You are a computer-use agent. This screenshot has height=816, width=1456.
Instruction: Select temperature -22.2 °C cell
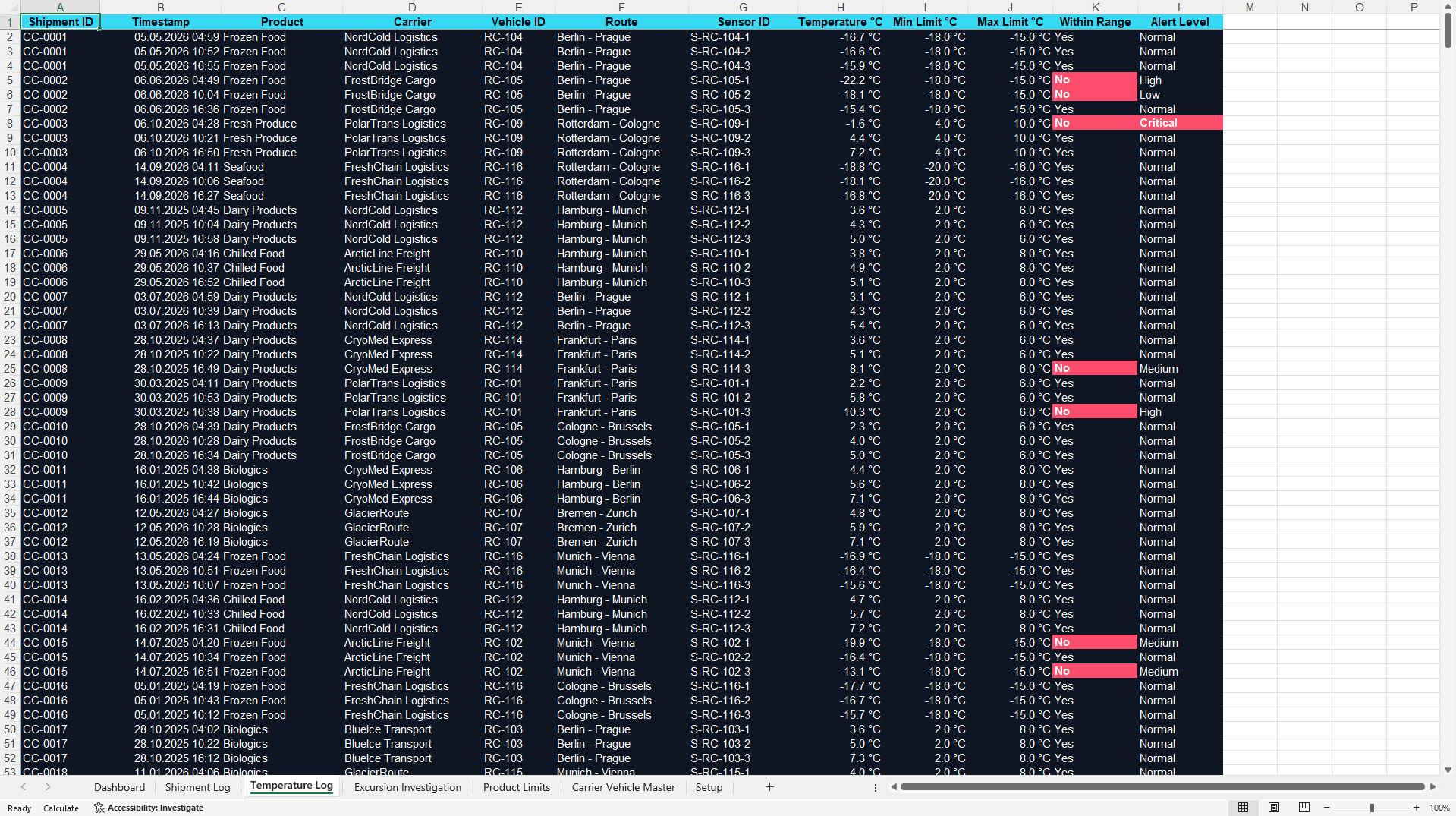pos(840,80)
